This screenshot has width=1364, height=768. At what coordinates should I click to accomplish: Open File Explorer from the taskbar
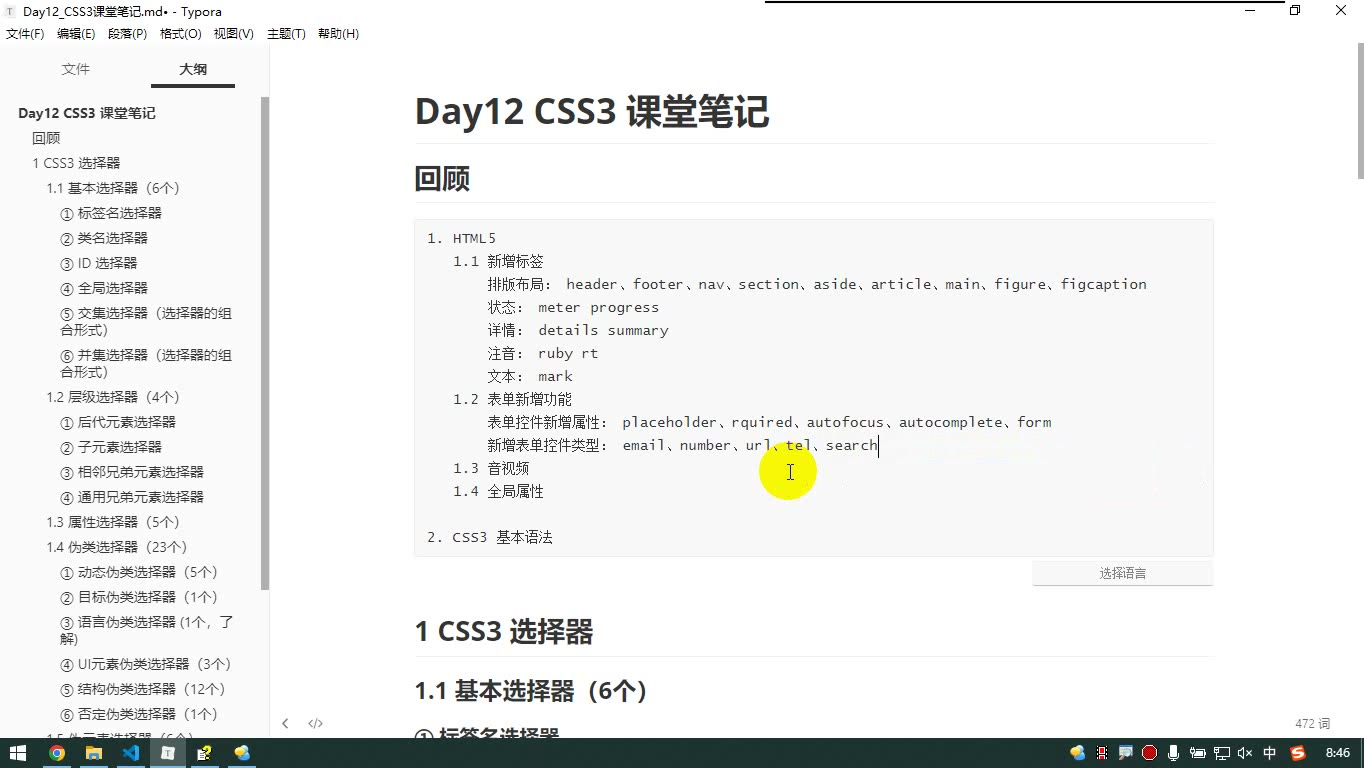94,753
